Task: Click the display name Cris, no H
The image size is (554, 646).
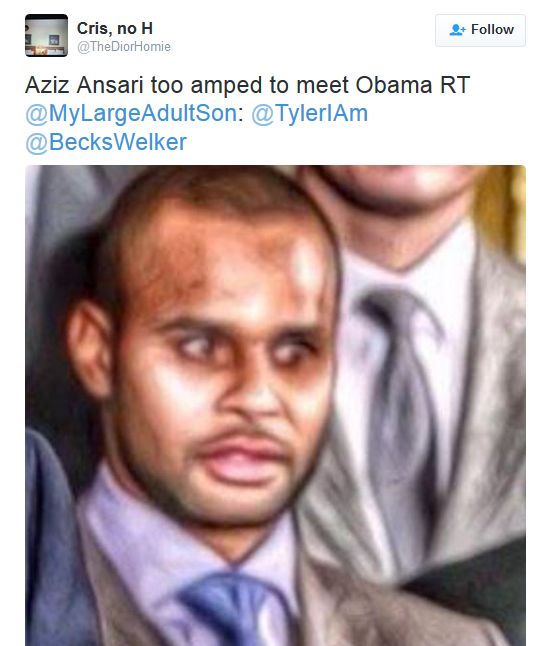Action: point(115,28)
